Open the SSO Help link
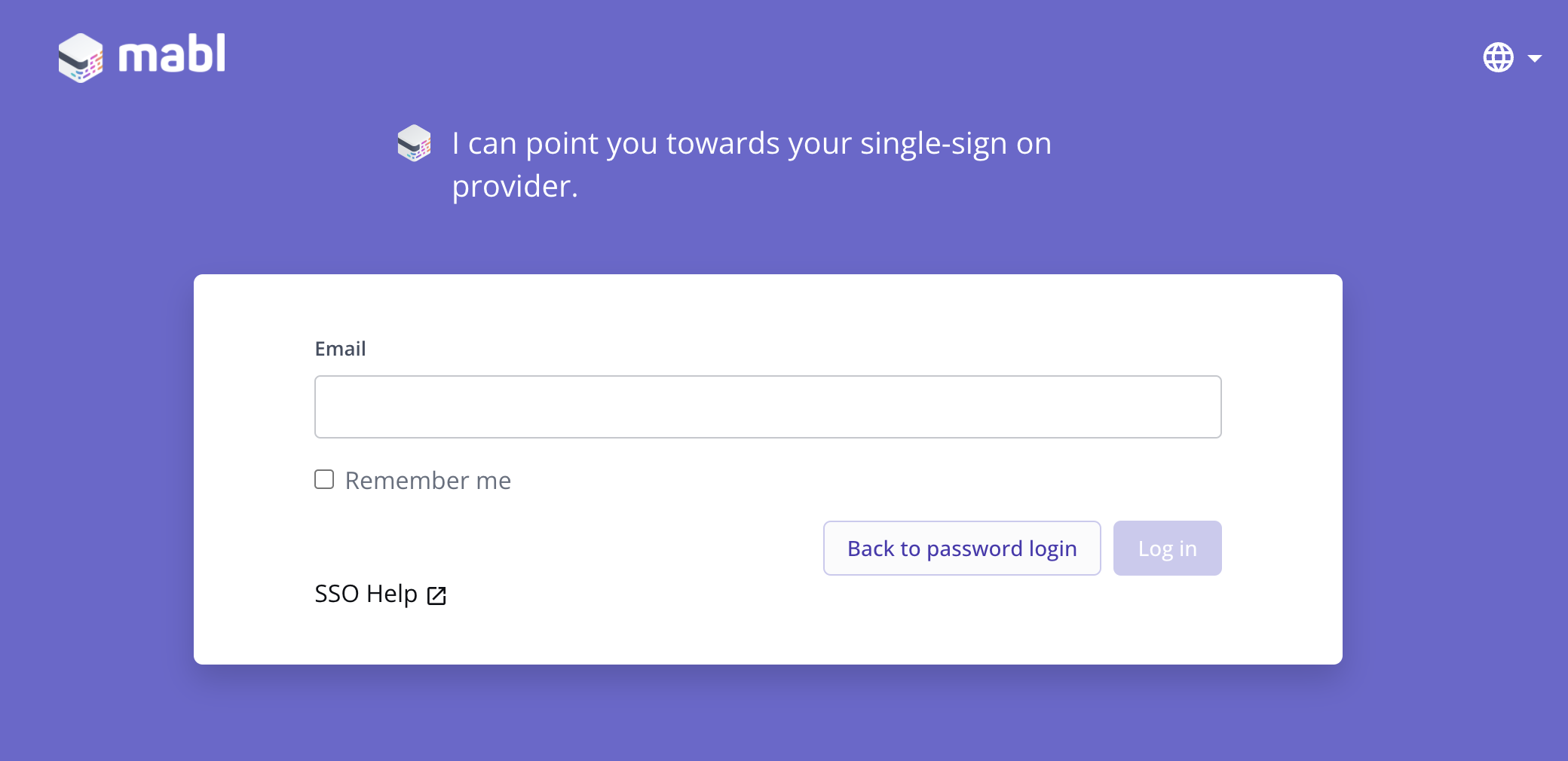The height and width of the screenshot is (761, 1568). (381, 594)
